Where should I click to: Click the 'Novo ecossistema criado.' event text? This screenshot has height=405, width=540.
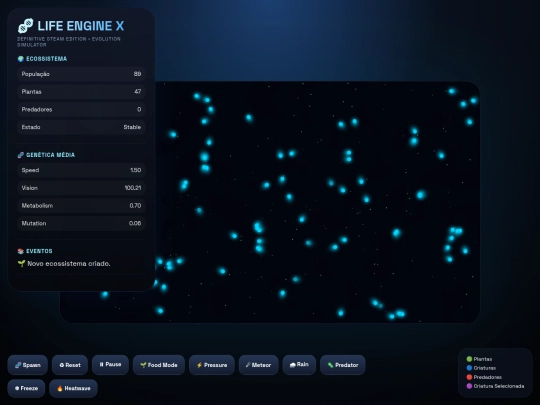(69, 264)
